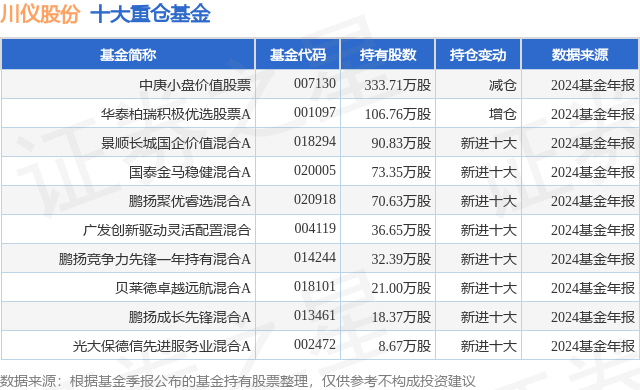The width and height of the screenshot is (640, 390).
Task: Click the 持有股数 column header
Action: 388,55
